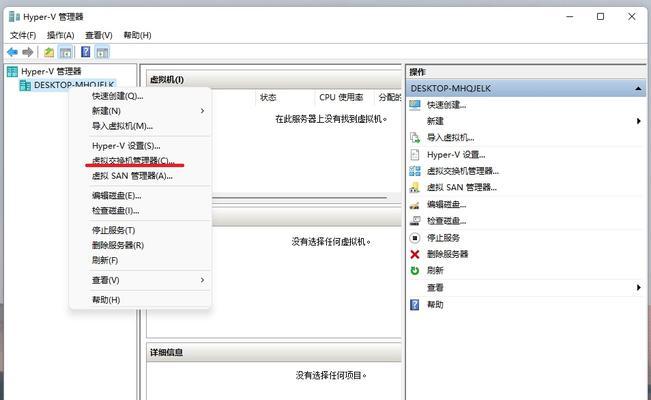Choose 快速创建(Q)... from context menu
The width and height of the screenshot is (651, 400).
pyautogui.click(x=141, y=96)
